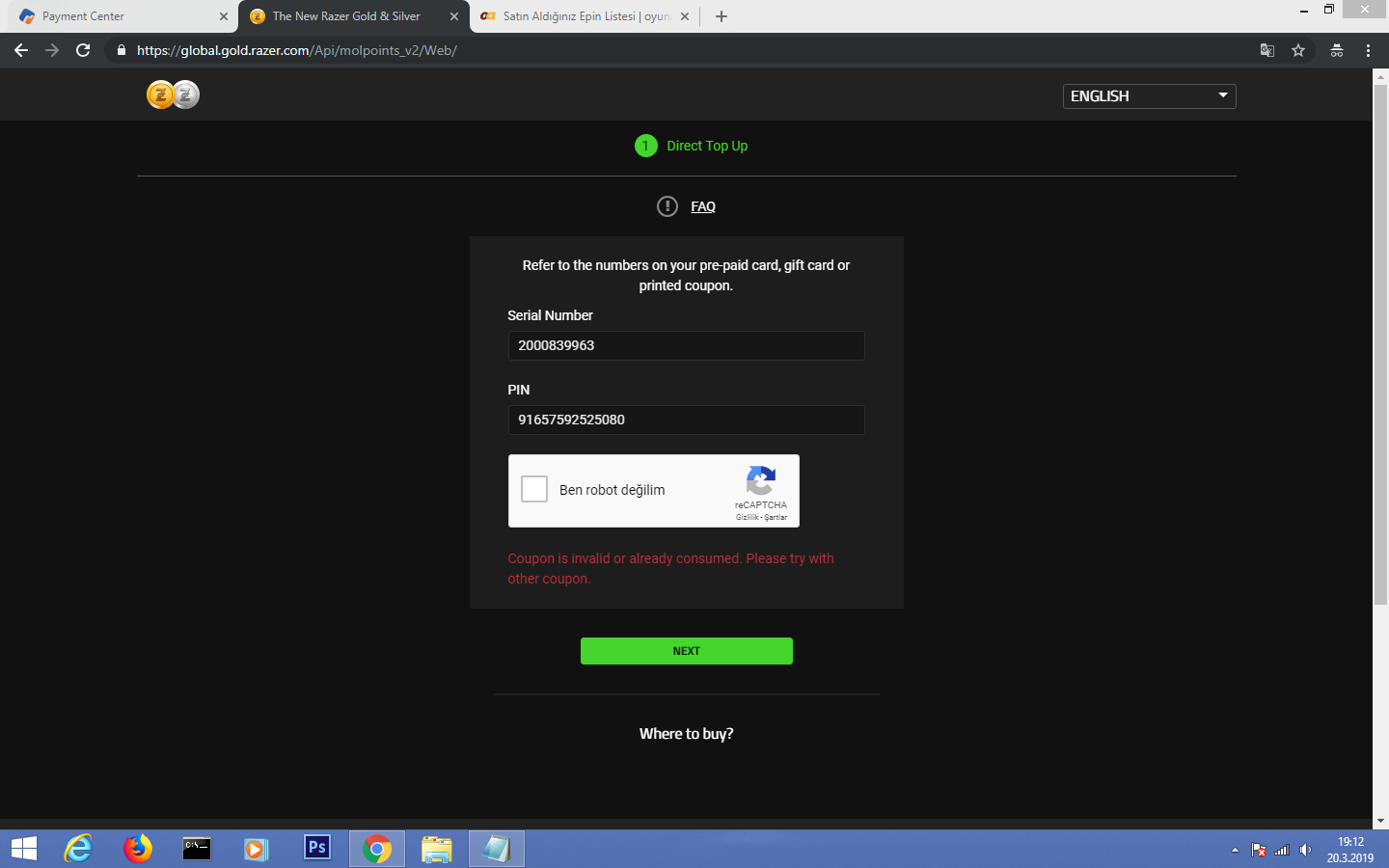Open Firefox from the taskbar

point(138,849)
